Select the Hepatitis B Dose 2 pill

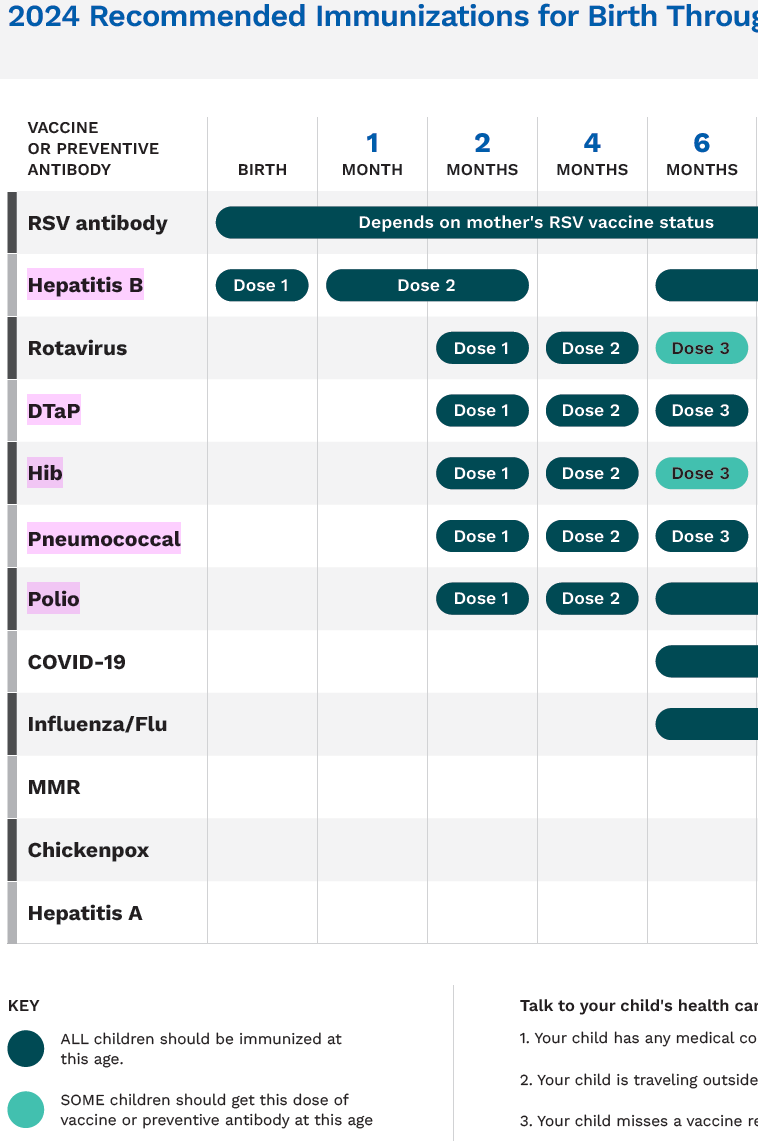click(427, 286)
